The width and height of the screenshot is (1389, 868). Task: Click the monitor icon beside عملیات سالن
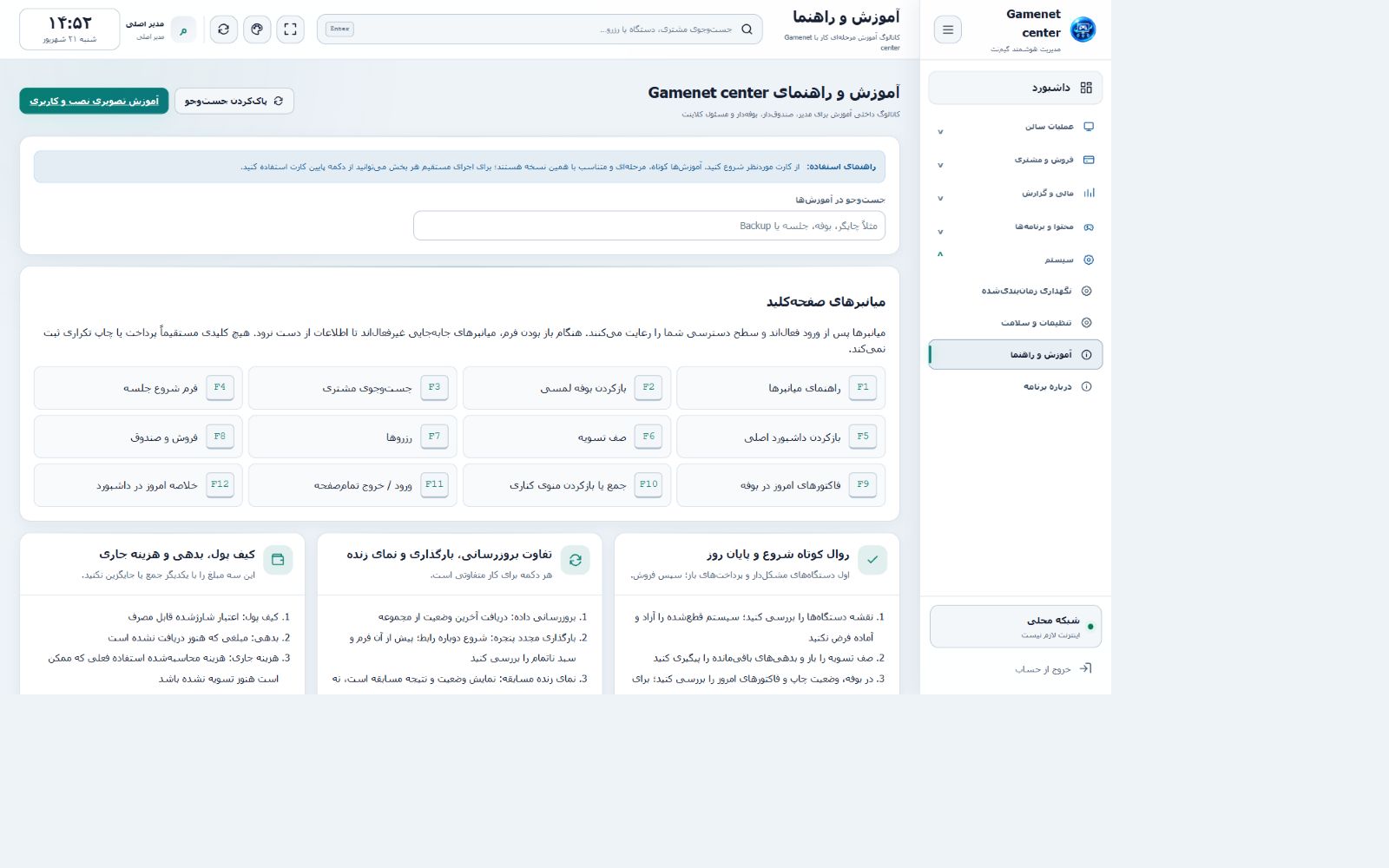1089,127
